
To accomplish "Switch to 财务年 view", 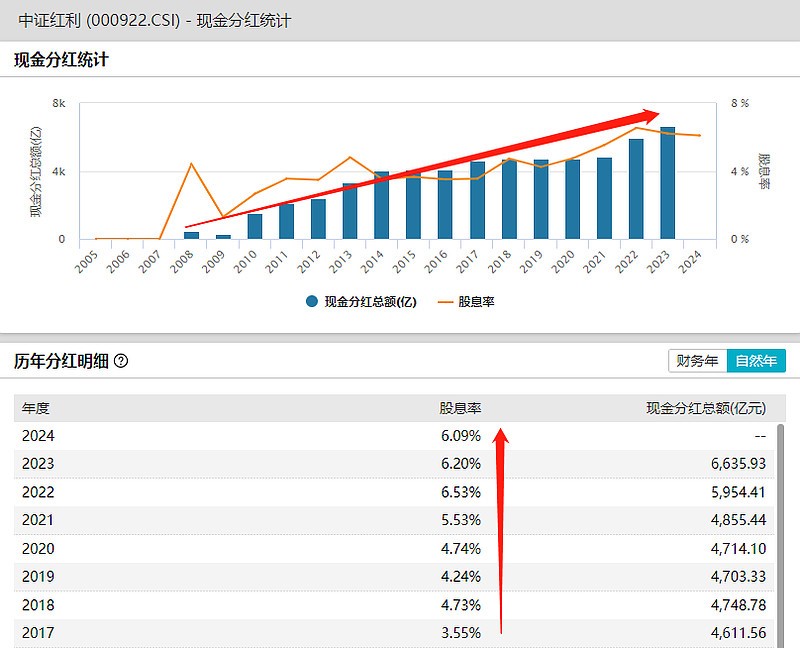I will coord(697,361).
